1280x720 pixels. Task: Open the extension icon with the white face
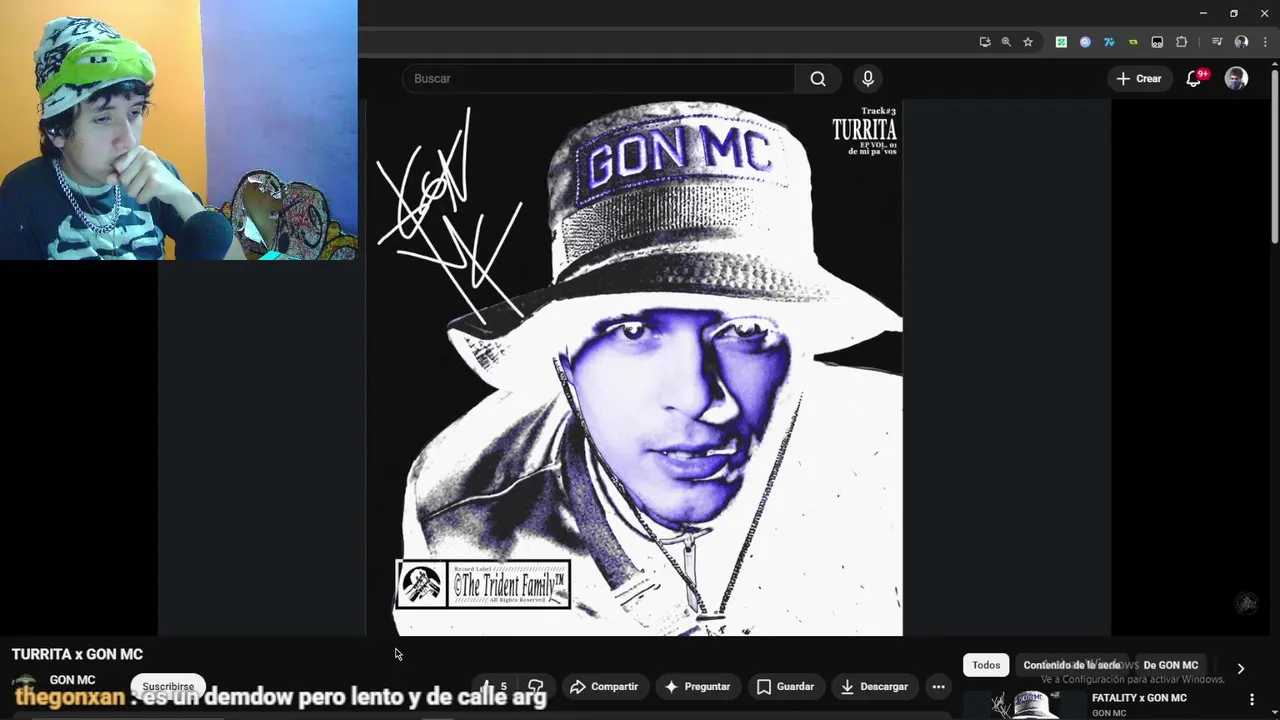point(1157,42)
